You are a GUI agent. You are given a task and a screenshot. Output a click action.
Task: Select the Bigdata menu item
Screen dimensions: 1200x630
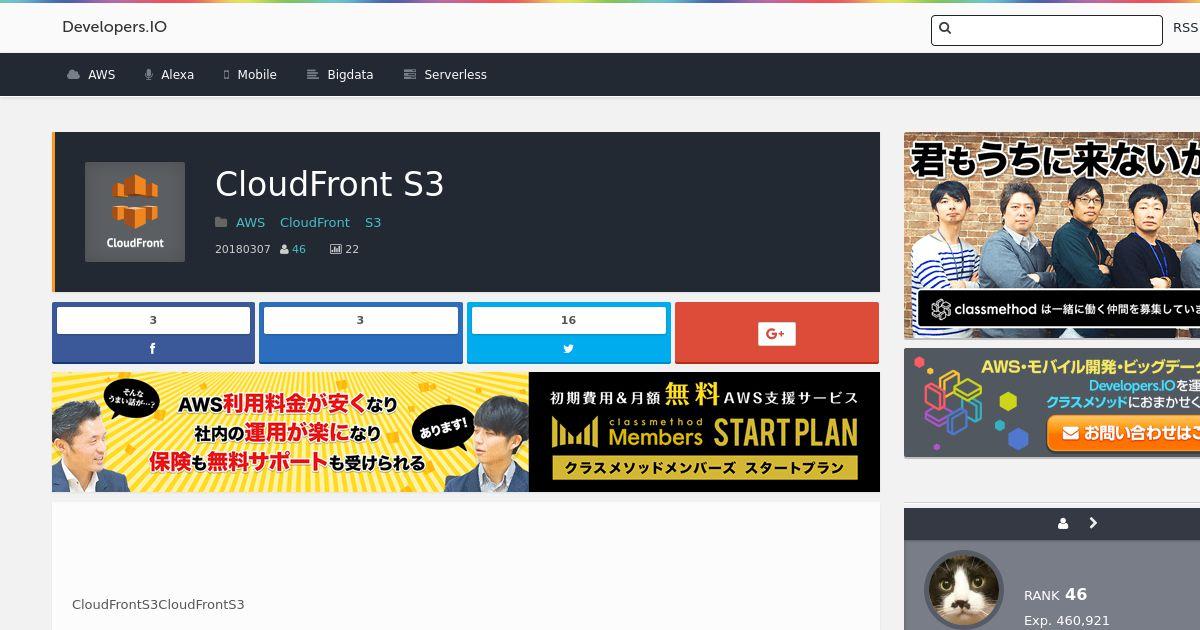[x=340, y=75]
